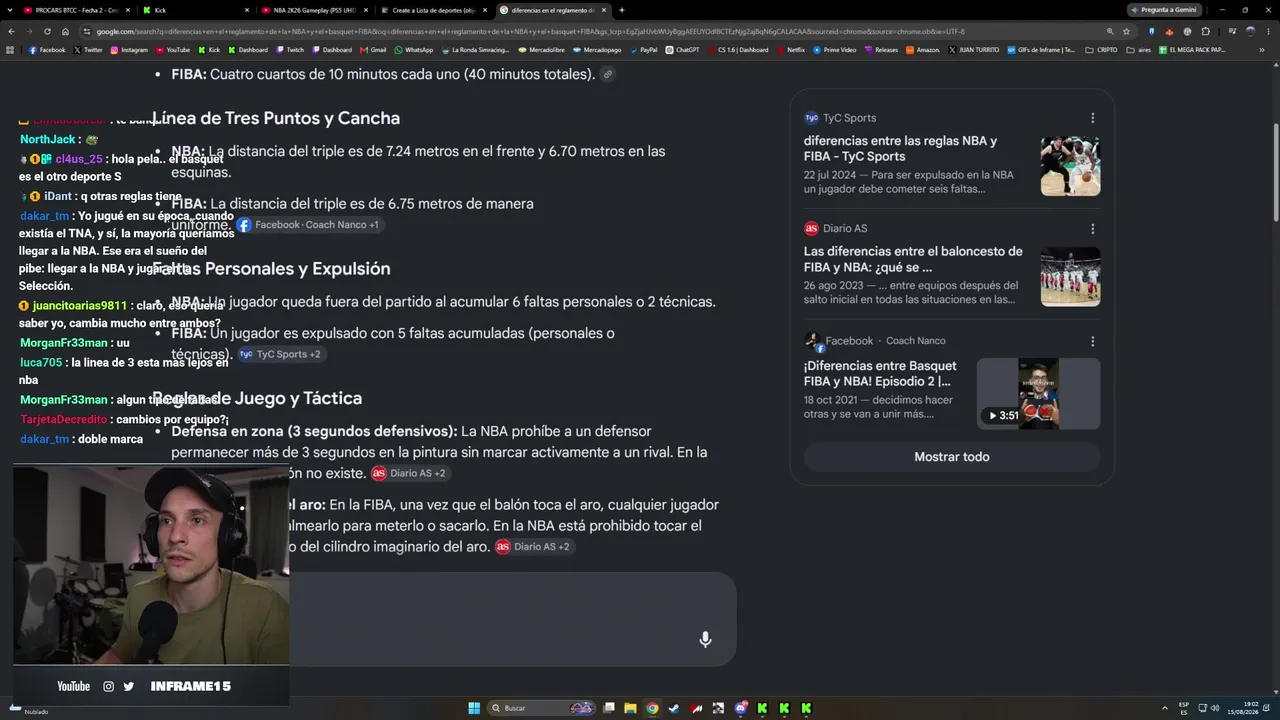This screenshot has height=720, width=1280.
Task: Open the Prime Video bookmark
Action: tap(835, 50)
